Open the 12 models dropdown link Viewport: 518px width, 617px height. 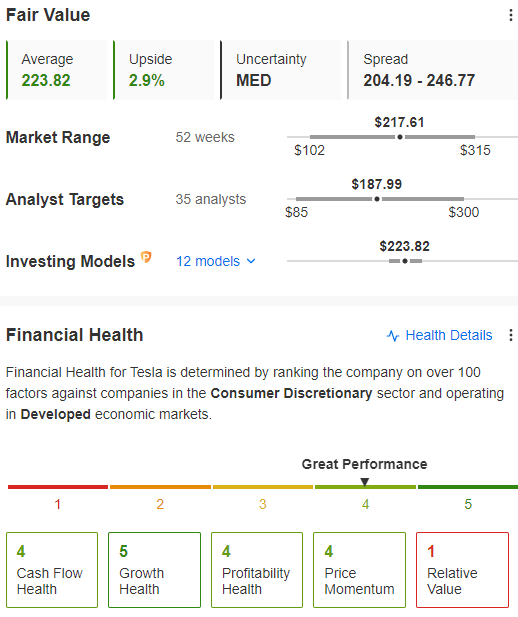tap(216, 261)
